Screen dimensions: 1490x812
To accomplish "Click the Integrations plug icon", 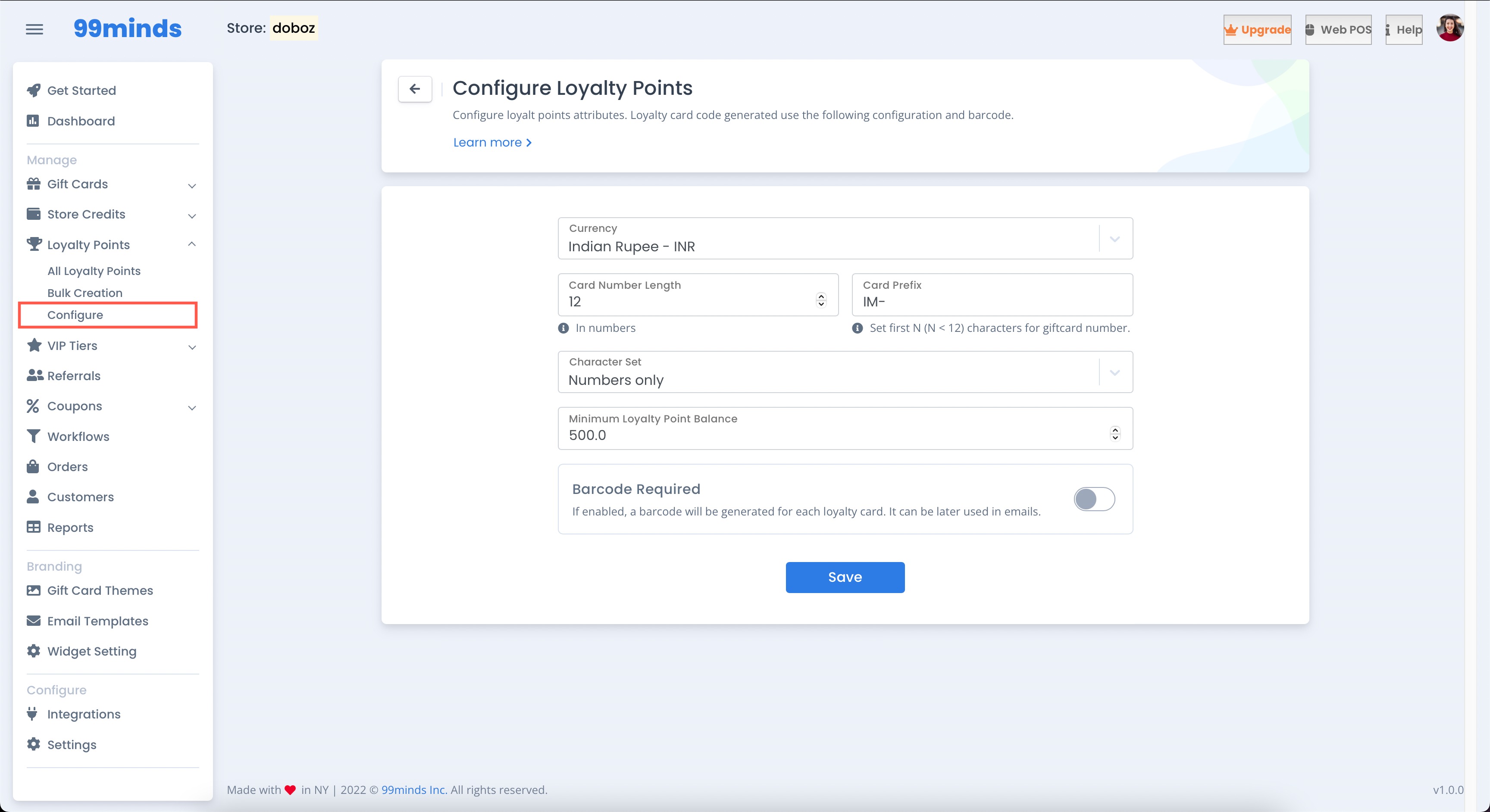I will pyautogui.click(x=32, y=714).
